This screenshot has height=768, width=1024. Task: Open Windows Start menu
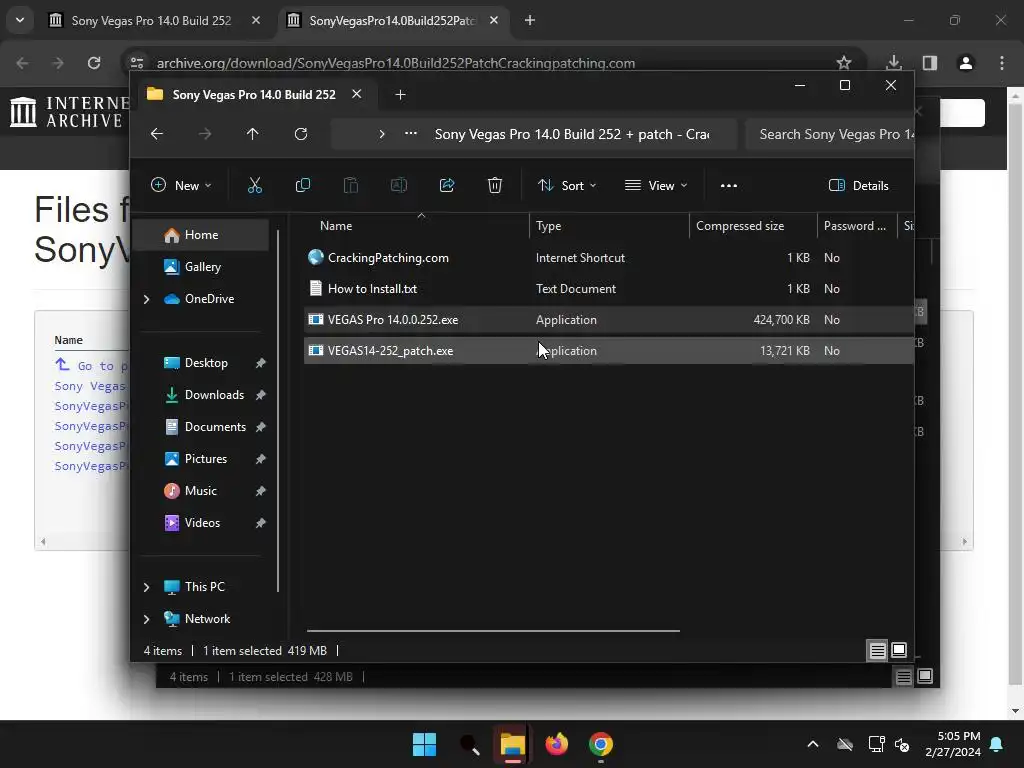tap(424, 744)
